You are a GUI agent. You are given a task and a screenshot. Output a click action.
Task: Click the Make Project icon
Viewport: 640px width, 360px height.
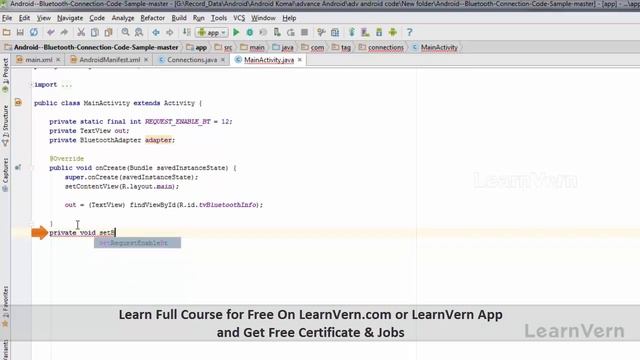pos(187,32)
